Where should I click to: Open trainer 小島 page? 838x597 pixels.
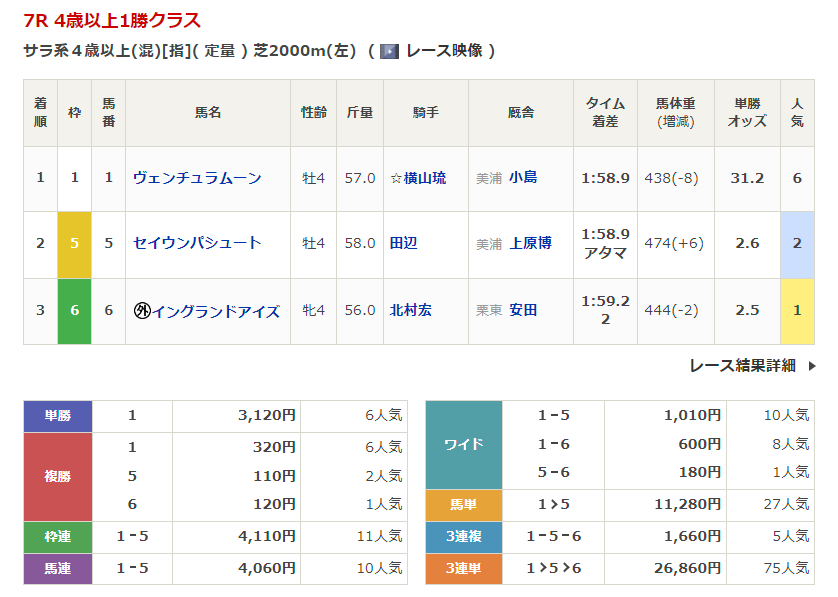pos(523,178)
